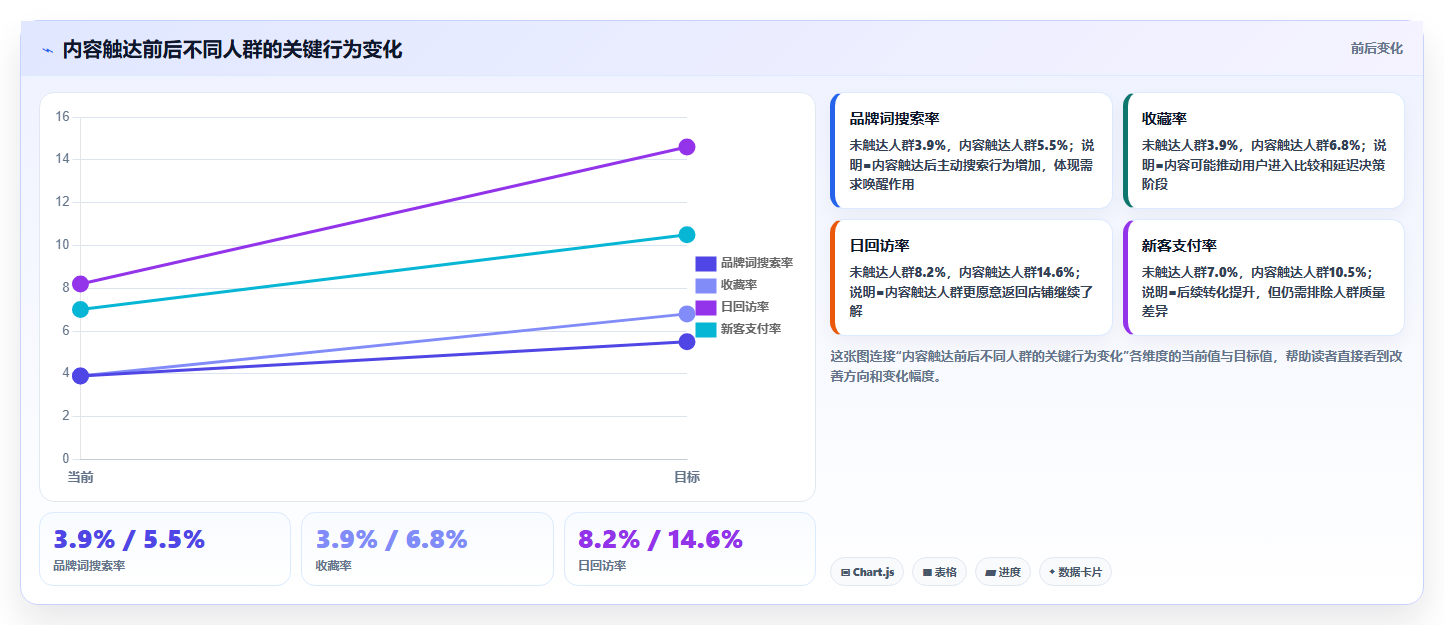
Task: Toggle 日回访率 legend color box
Action: click(x=706, y=307)
